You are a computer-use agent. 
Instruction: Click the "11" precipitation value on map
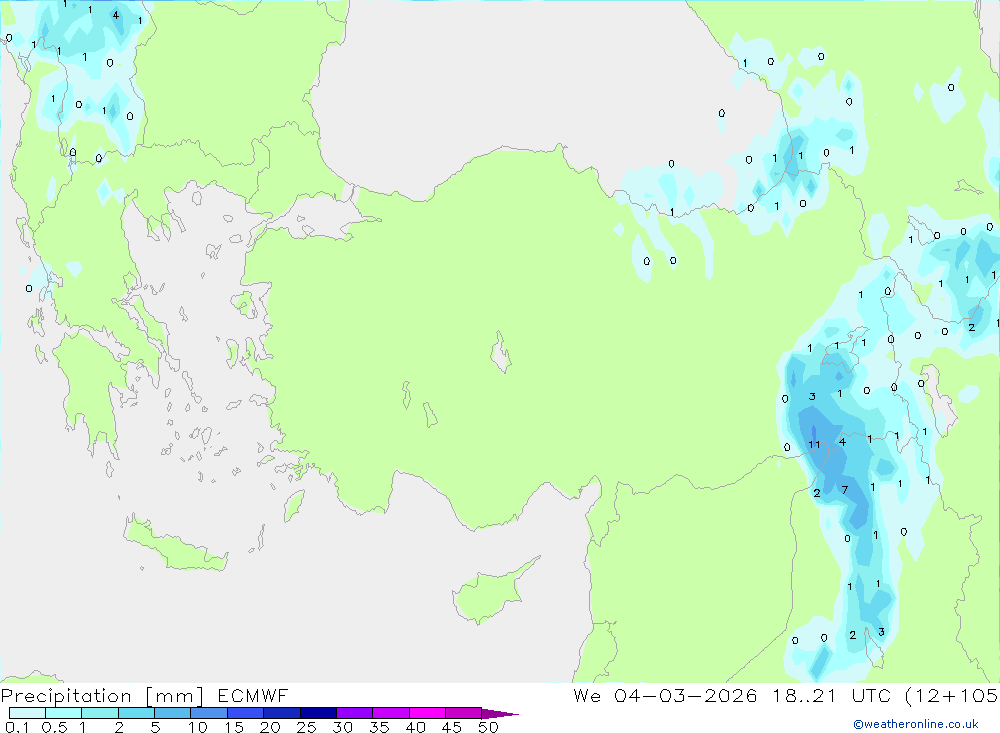point(814,445)
